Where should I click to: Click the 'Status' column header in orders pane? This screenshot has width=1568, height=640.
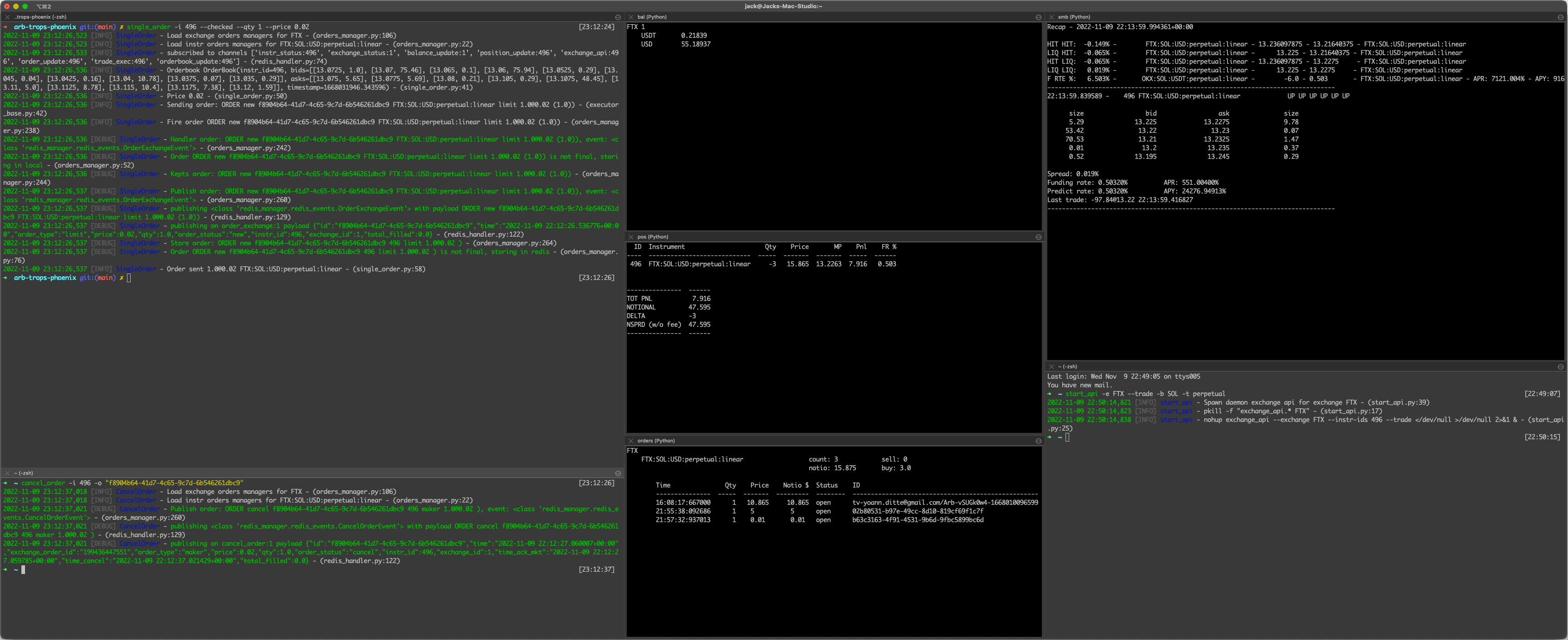[827, 485]
